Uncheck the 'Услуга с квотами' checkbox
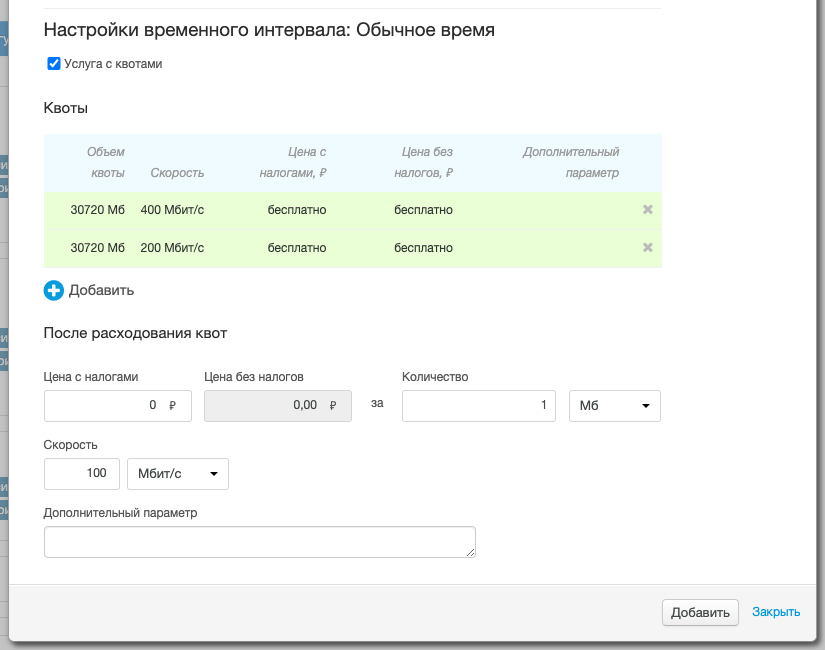 (x=54, y=64)
